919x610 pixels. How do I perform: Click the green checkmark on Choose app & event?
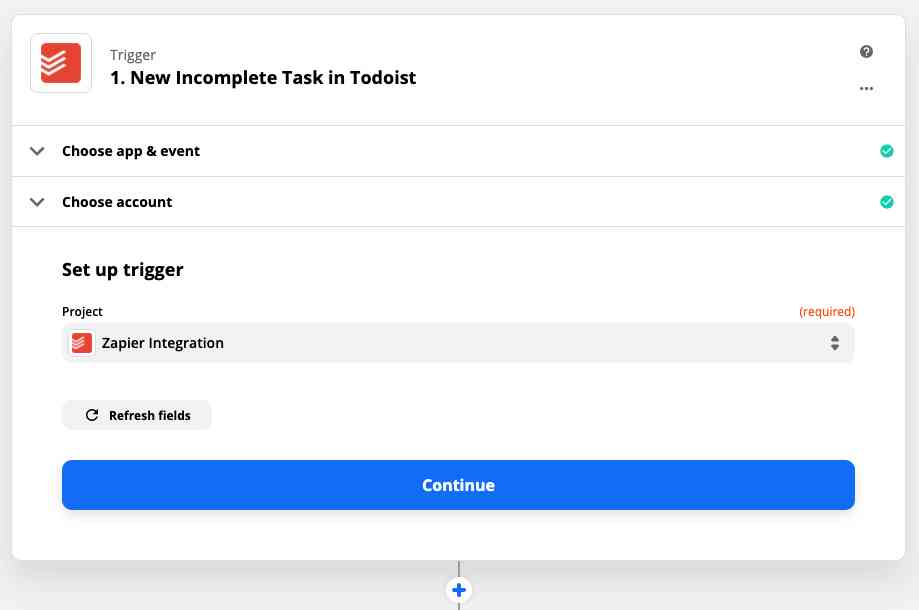coord(886,151)
